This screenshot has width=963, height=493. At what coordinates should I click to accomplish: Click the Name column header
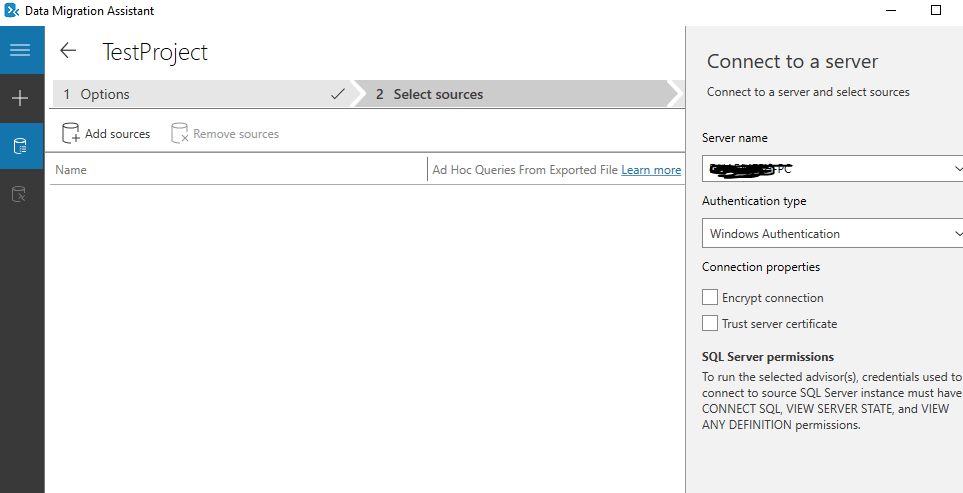(71, 170)
